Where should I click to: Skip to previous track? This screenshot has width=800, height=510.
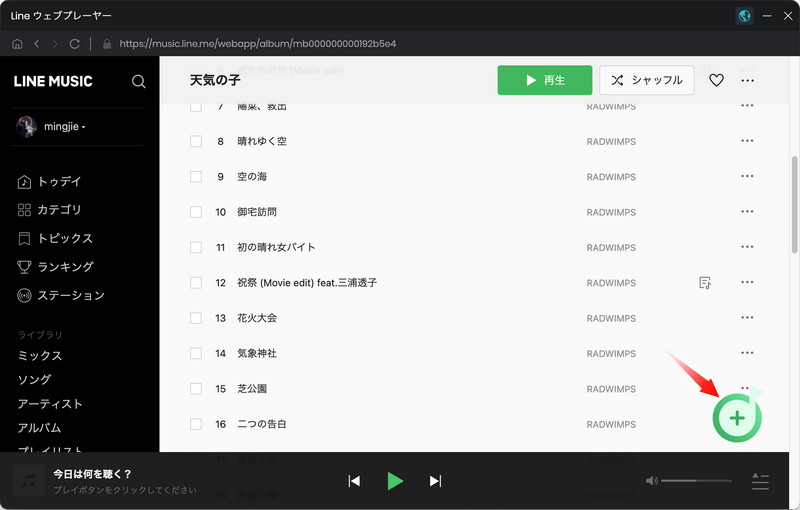pos(354,481)
